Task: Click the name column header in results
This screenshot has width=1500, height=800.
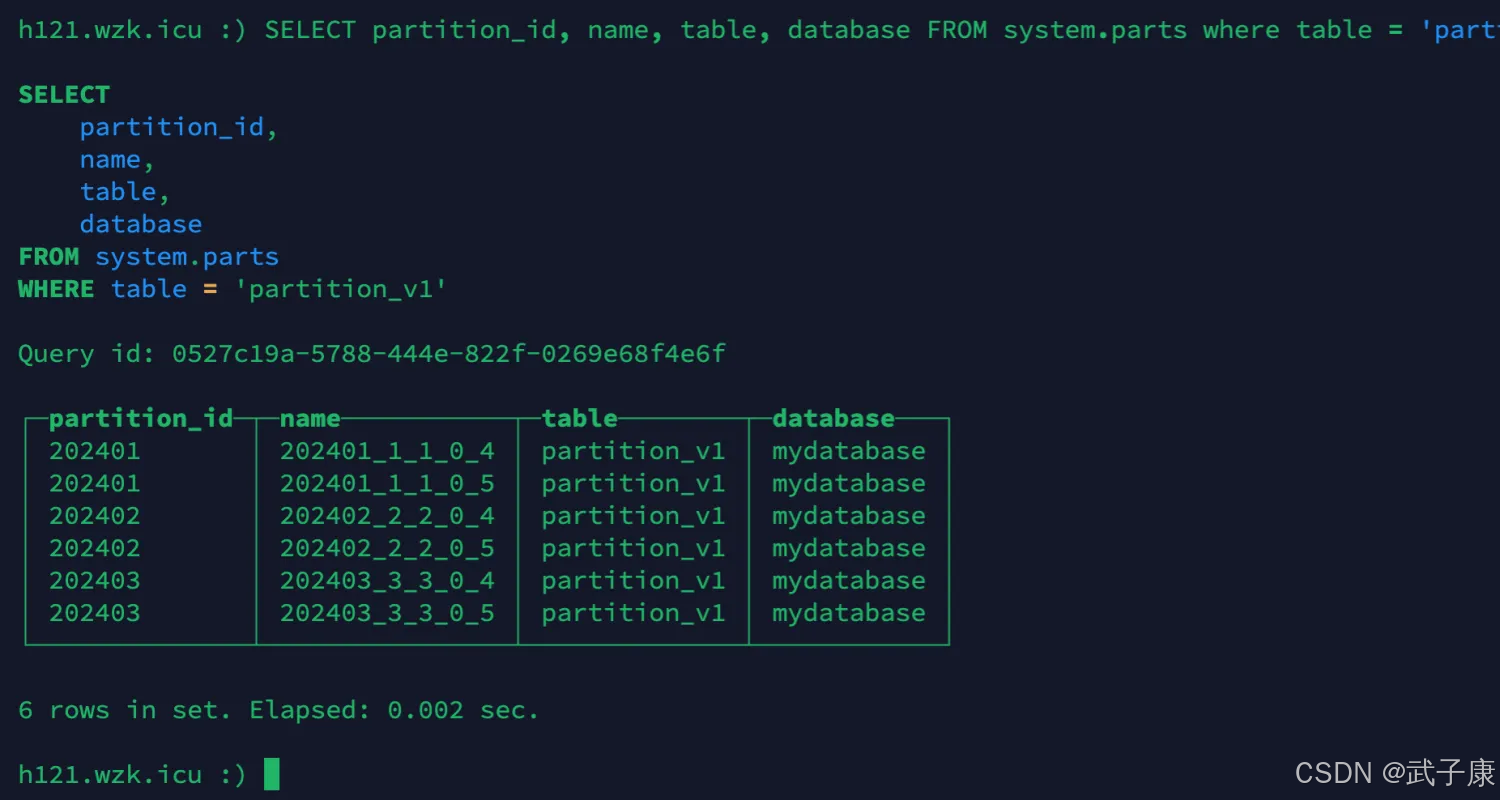Action: pos(310,418)
